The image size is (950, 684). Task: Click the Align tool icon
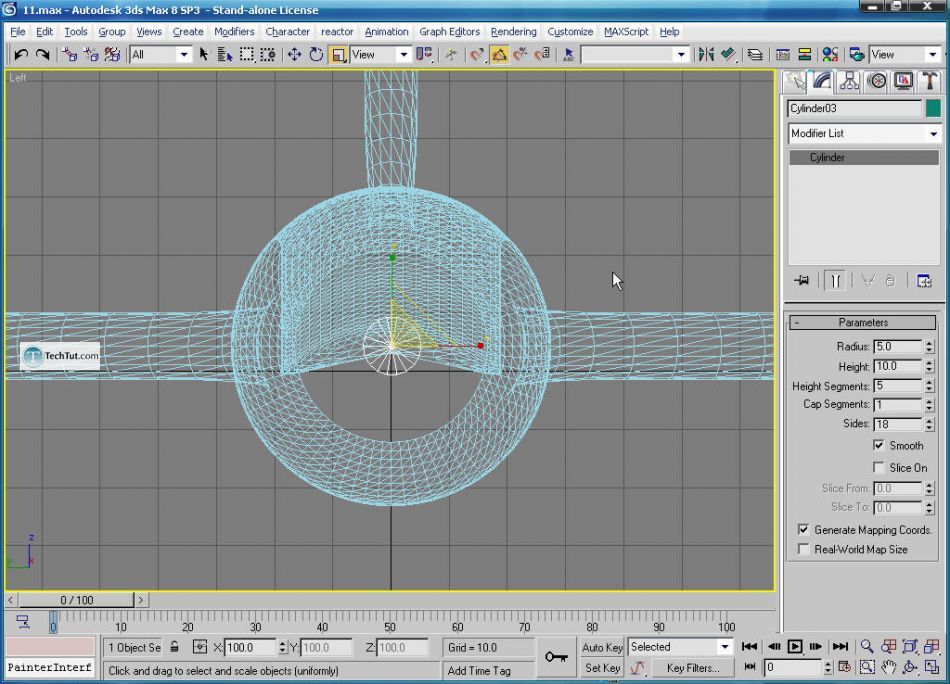[728, 55]
